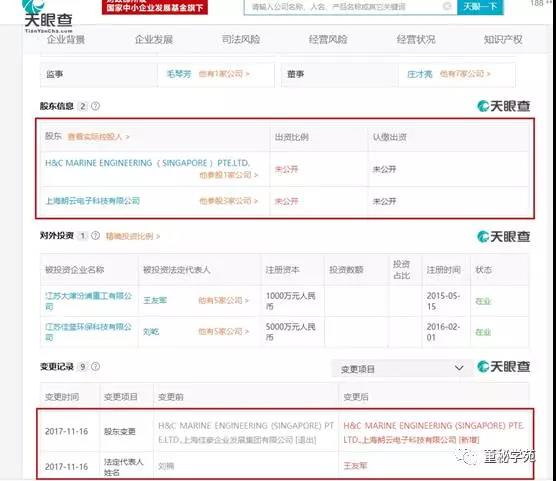Viewport: 556px width, 481px height.
Task: Open the 企业背景 tab
Action: (66, 39)
